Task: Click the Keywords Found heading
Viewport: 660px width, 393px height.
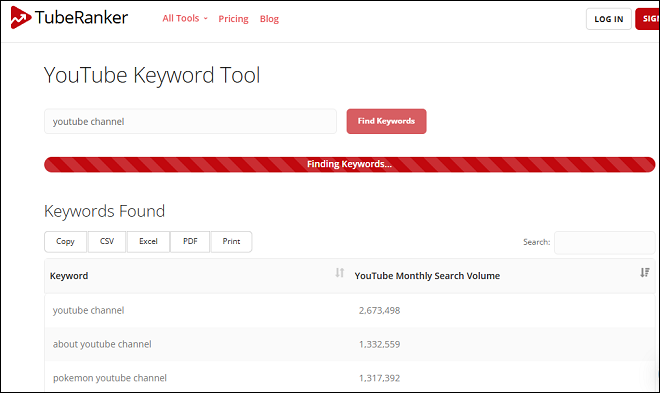Action: coord(104,211)
